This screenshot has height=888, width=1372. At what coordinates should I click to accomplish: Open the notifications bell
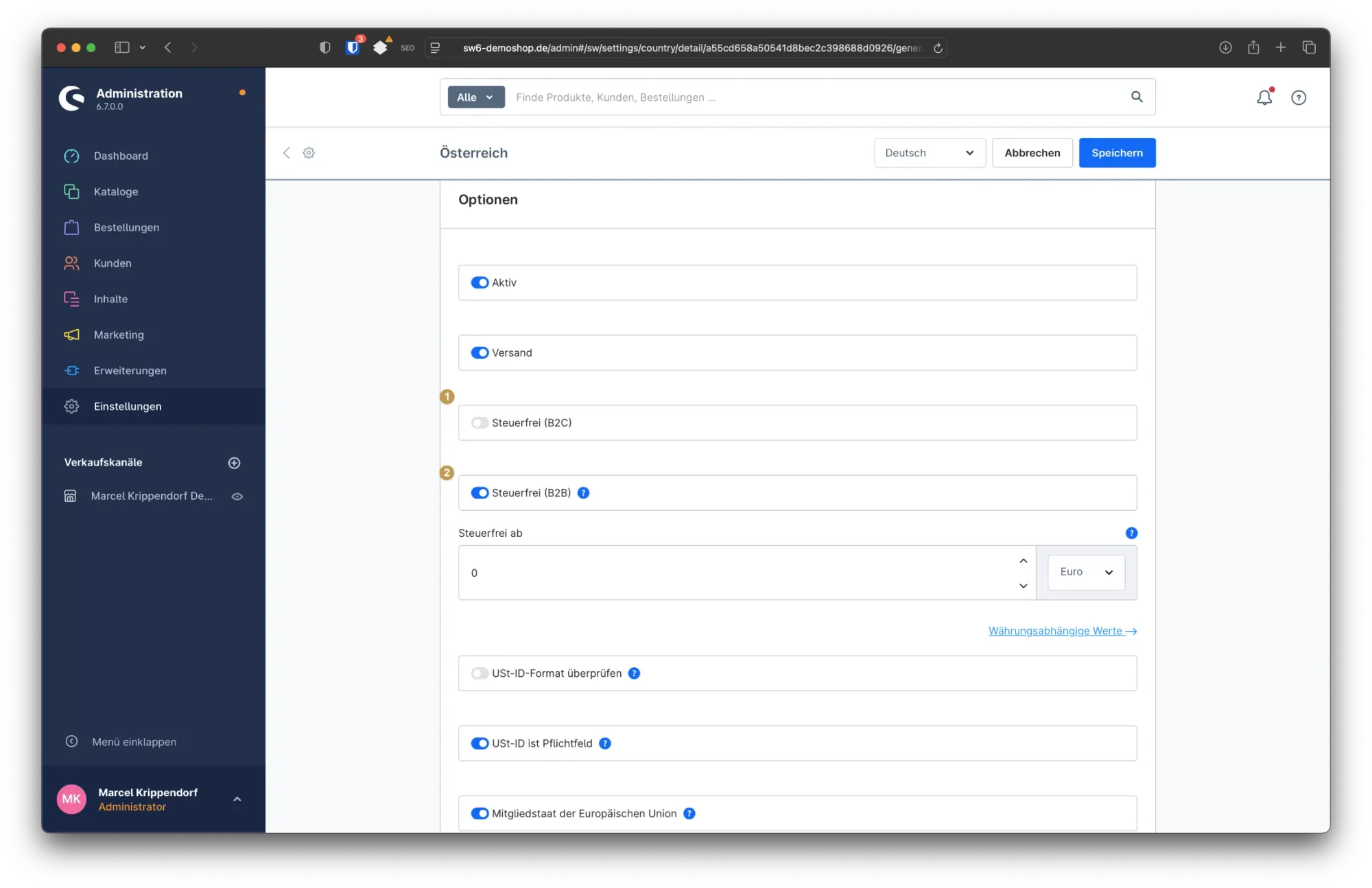[x=1264, y=97]
